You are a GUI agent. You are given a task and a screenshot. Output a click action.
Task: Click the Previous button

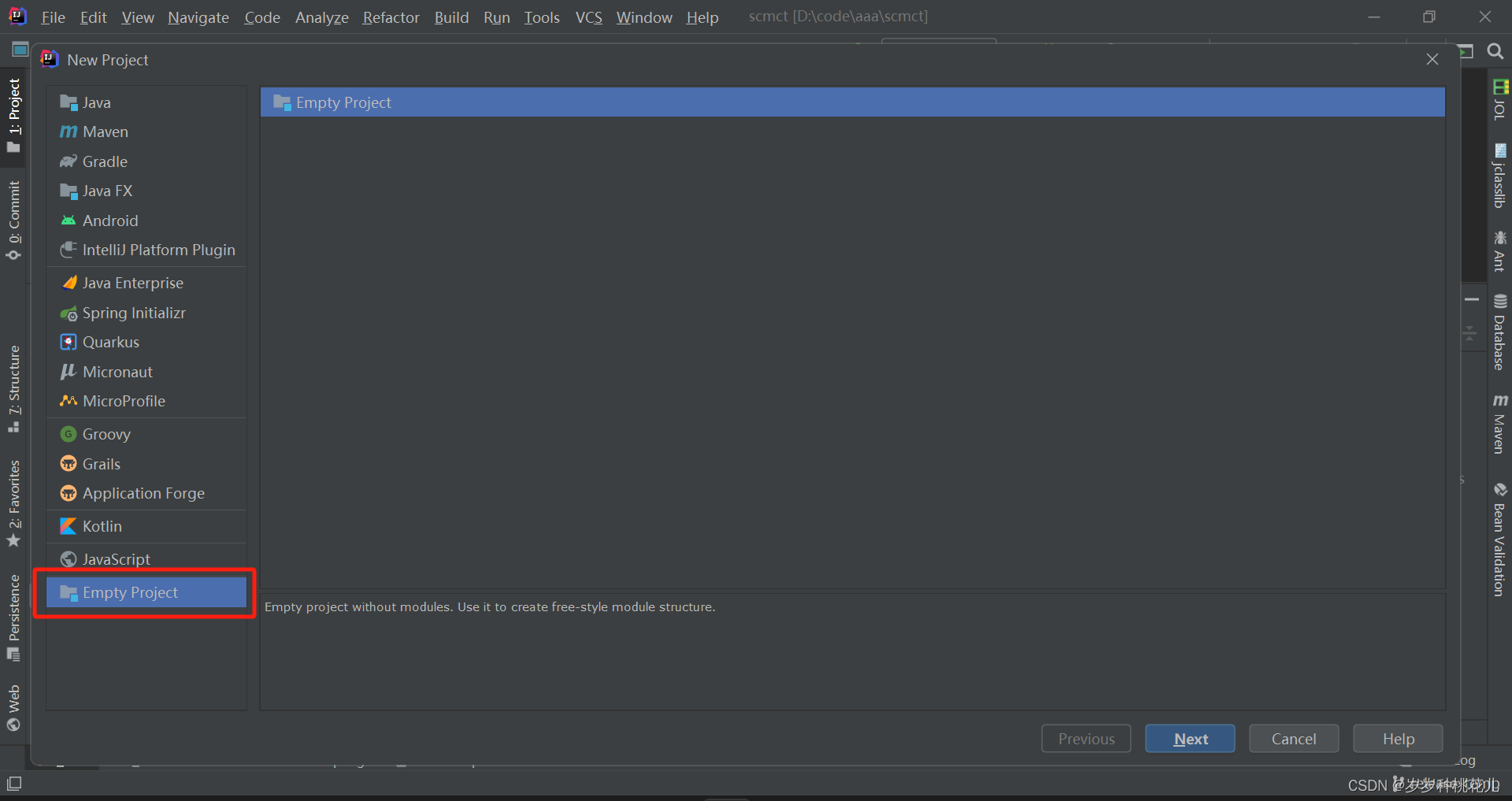click(x=1086, y=738)
